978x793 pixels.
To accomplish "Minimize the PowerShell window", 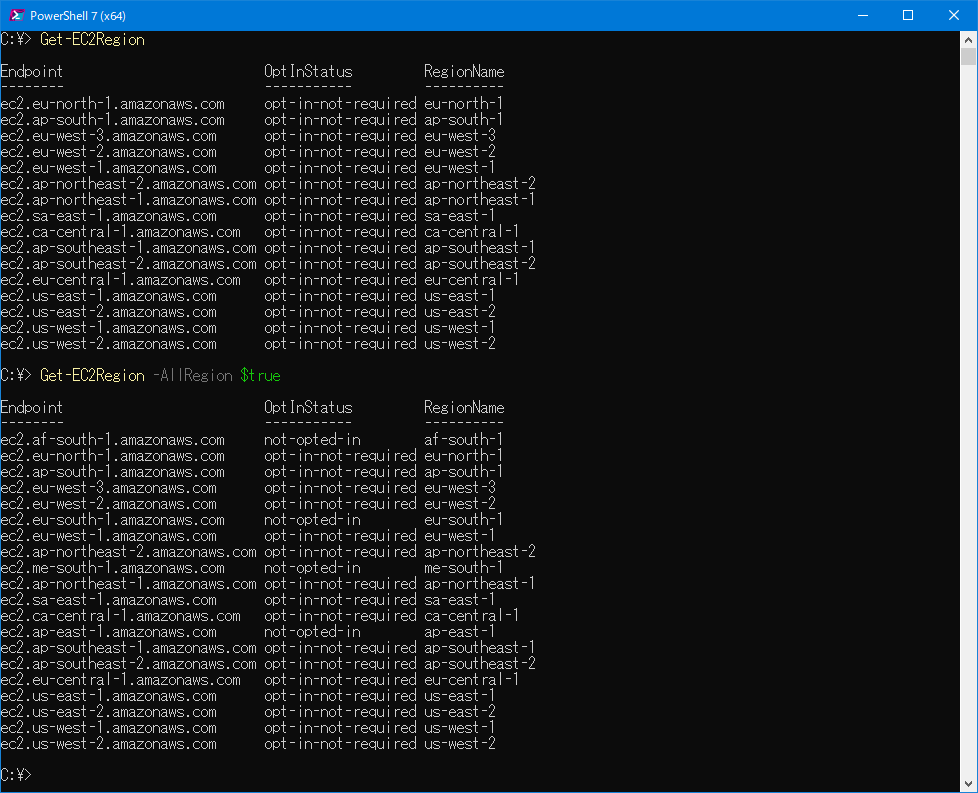I will coord(862,14).
